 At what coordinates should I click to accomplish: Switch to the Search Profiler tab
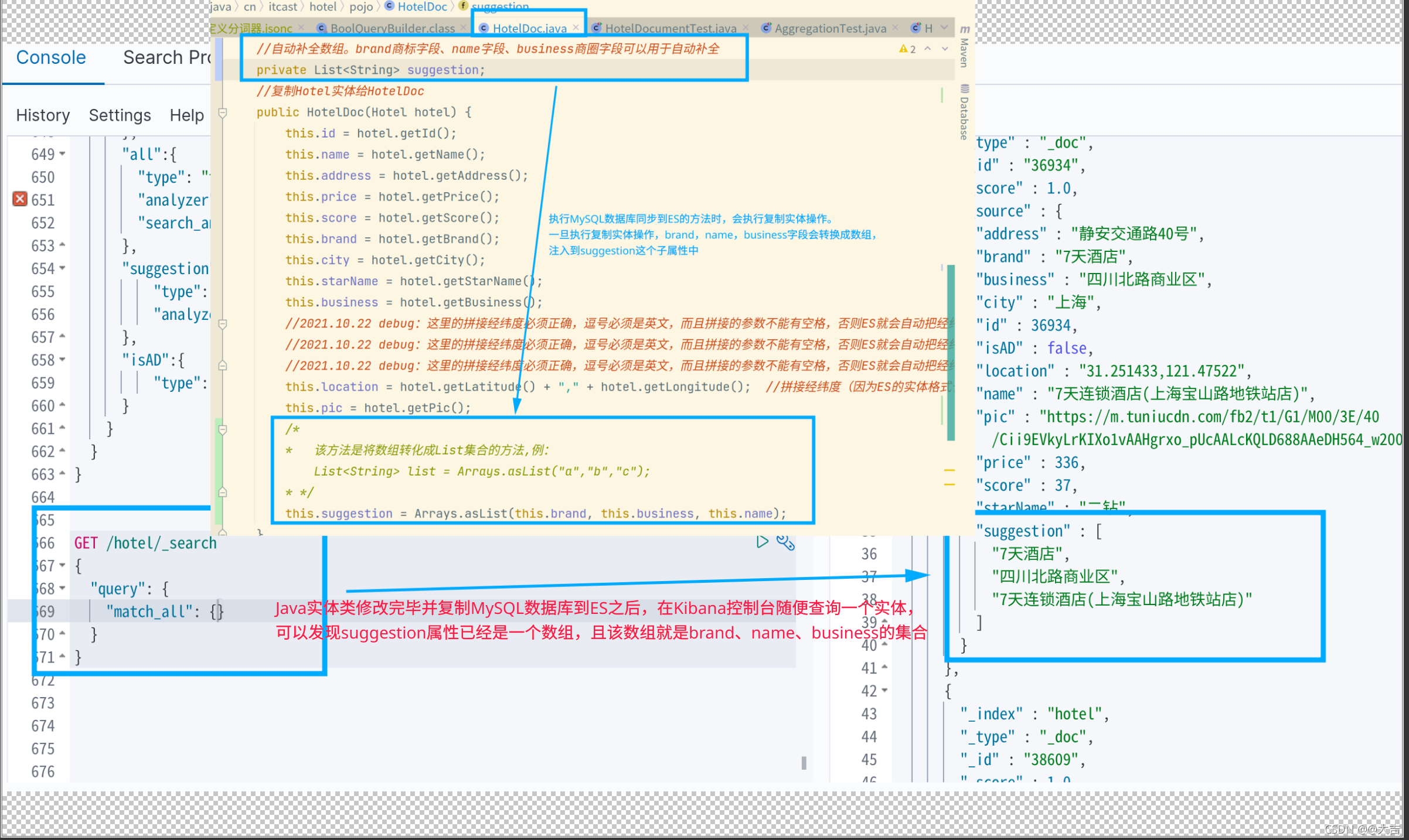click(166, 57)
